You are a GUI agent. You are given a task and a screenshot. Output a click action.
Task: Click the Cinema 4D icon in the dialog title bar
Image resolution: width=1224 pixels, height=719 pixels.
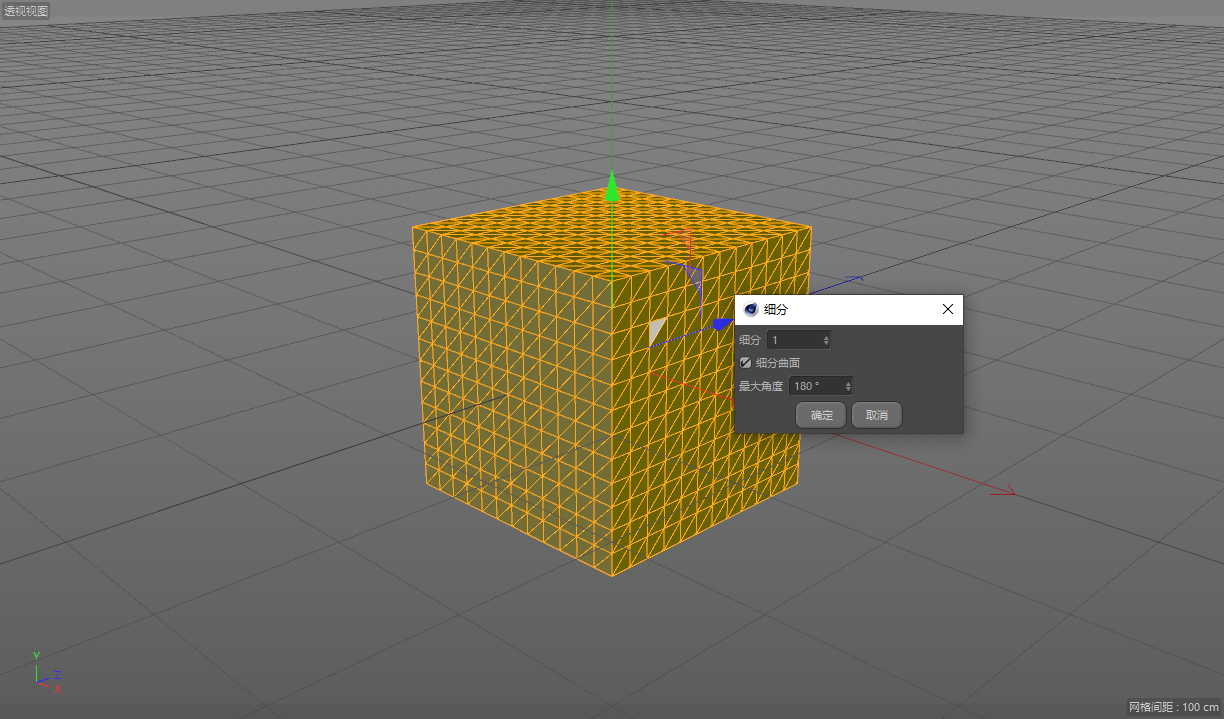[x=751, y=310]
